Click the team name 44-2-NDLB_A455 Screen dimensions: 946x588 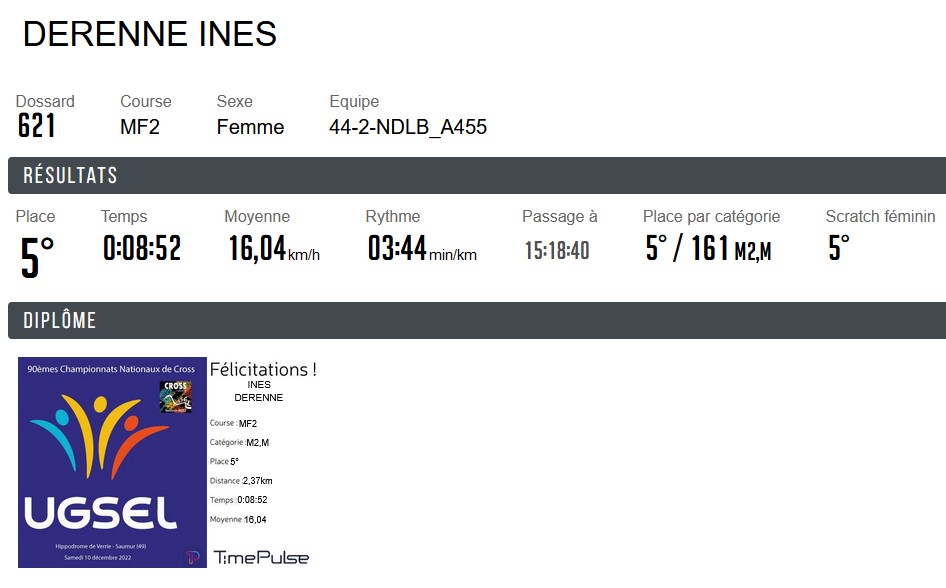pos(408,127)
